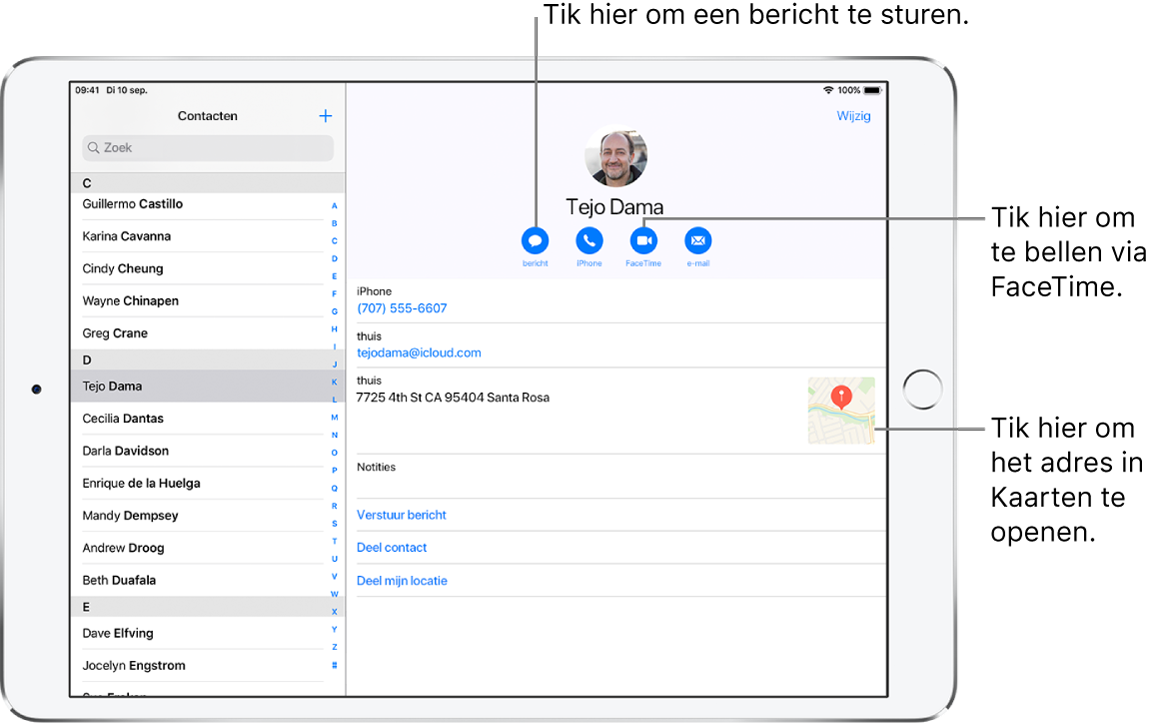The height and width of the screenshot is (724, 1154).
Task: Tap the iPhone call icon
Action: tap(589, 241)
